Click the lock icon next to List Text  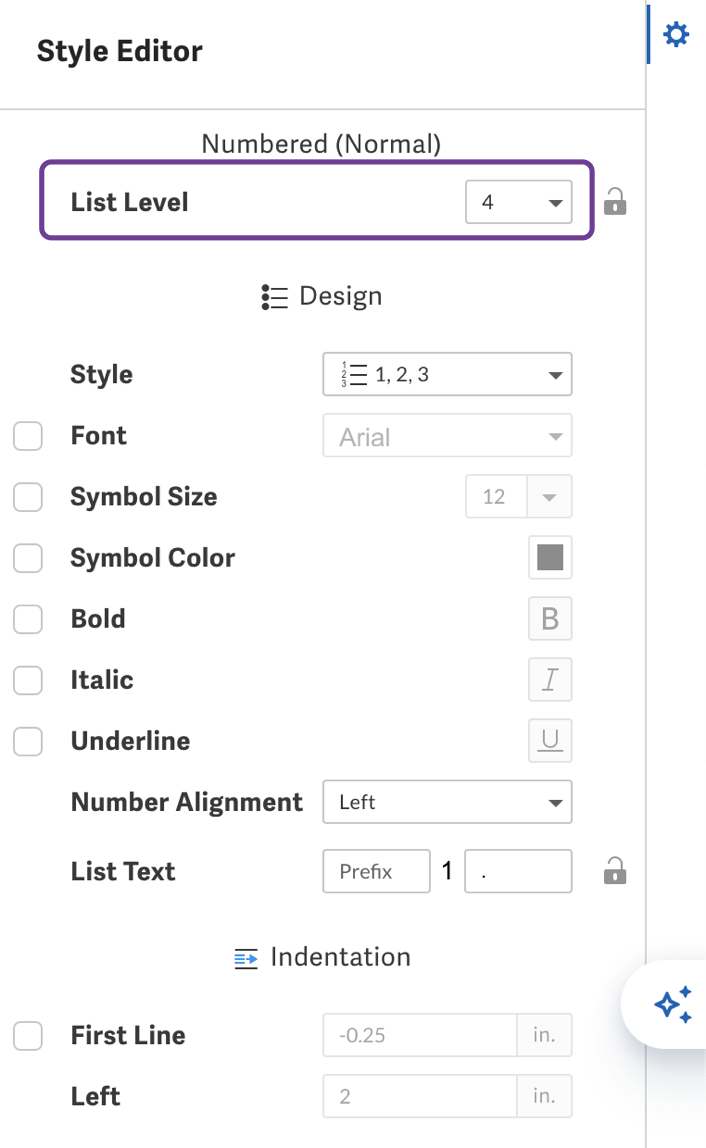616,871
